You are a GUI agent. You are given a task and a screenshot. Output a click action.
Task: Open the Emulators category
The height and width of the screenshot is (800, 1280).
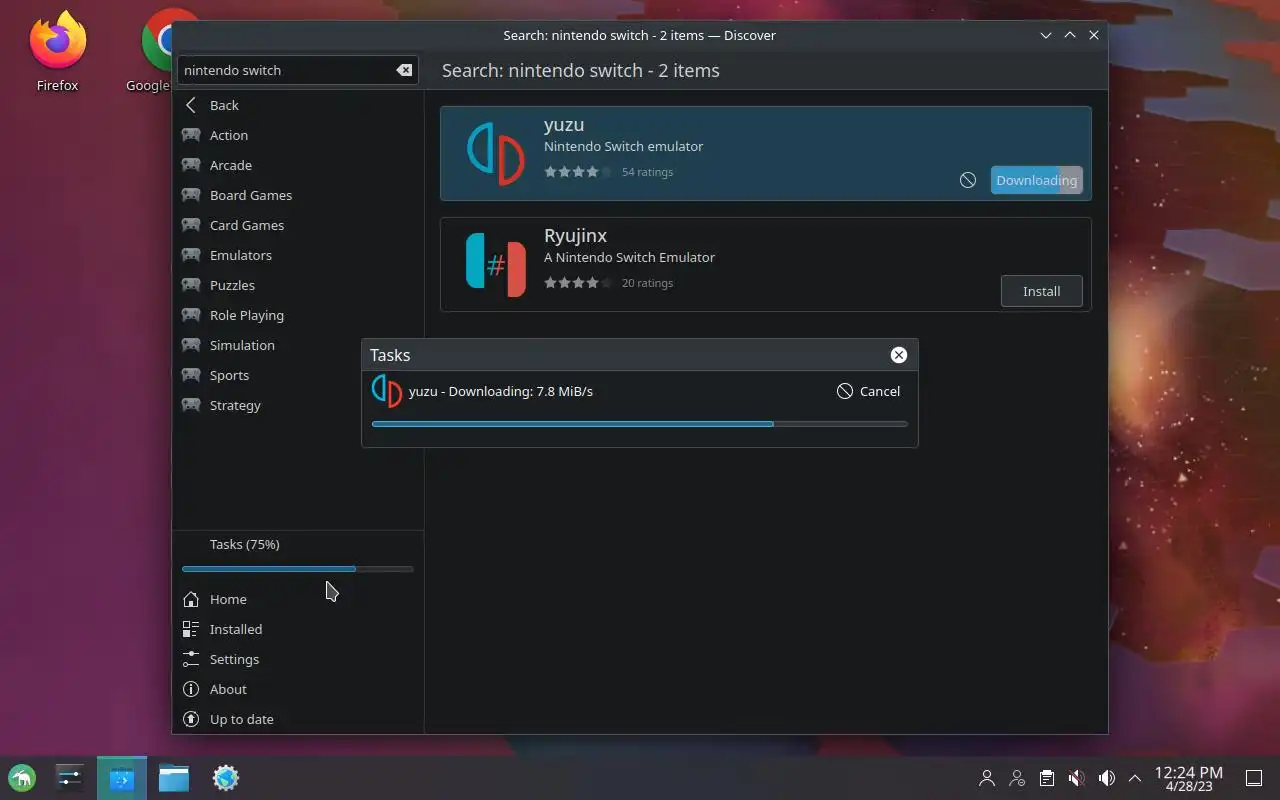(x=298, y=255)
